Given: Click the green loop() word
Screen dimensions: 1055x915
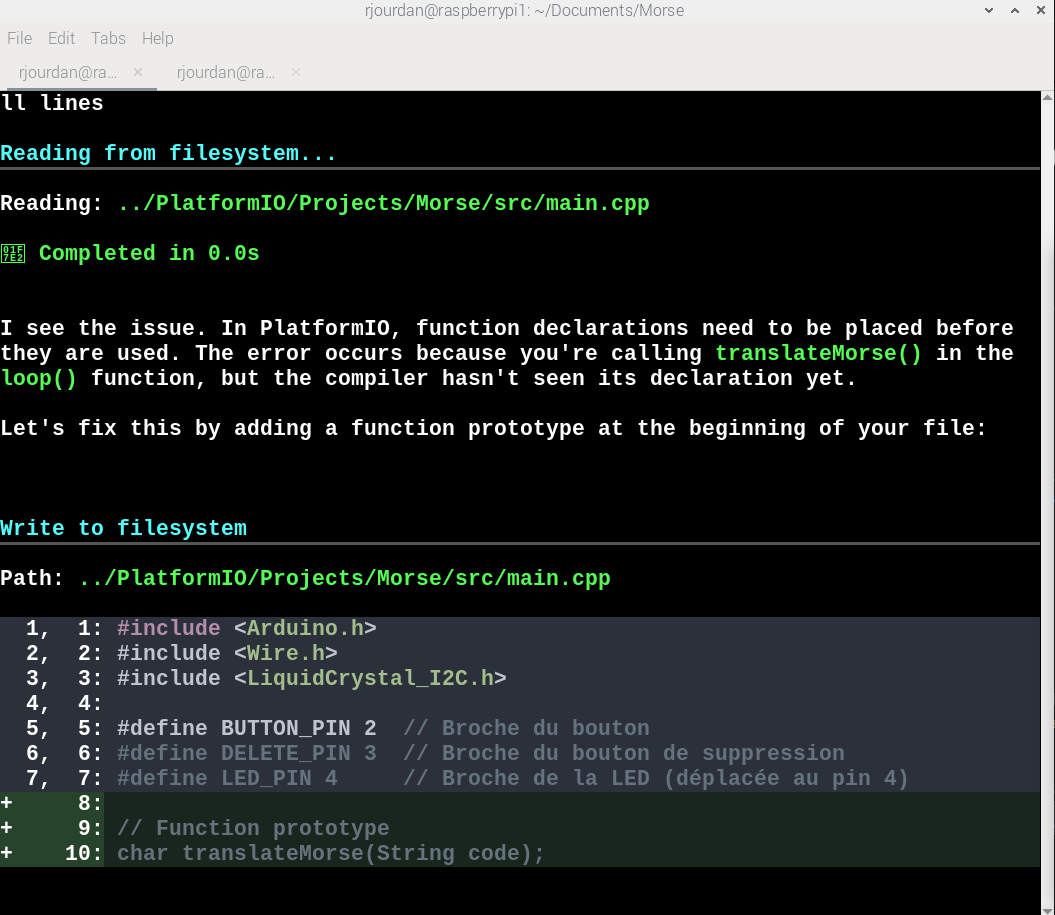Looking at the screenshot, I should tap(39, 378).
